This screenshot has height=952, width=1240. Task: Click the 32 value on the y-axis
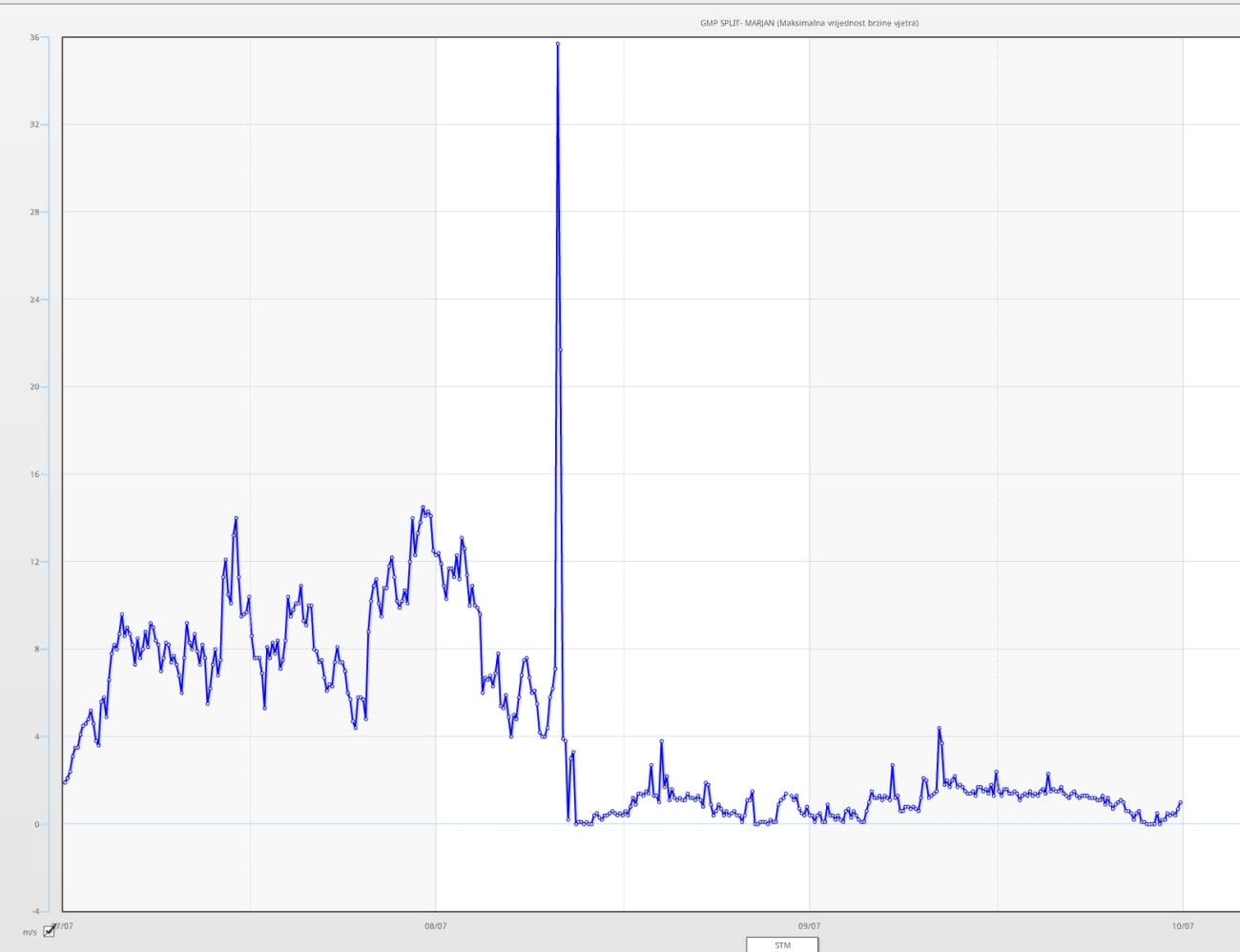34,125
